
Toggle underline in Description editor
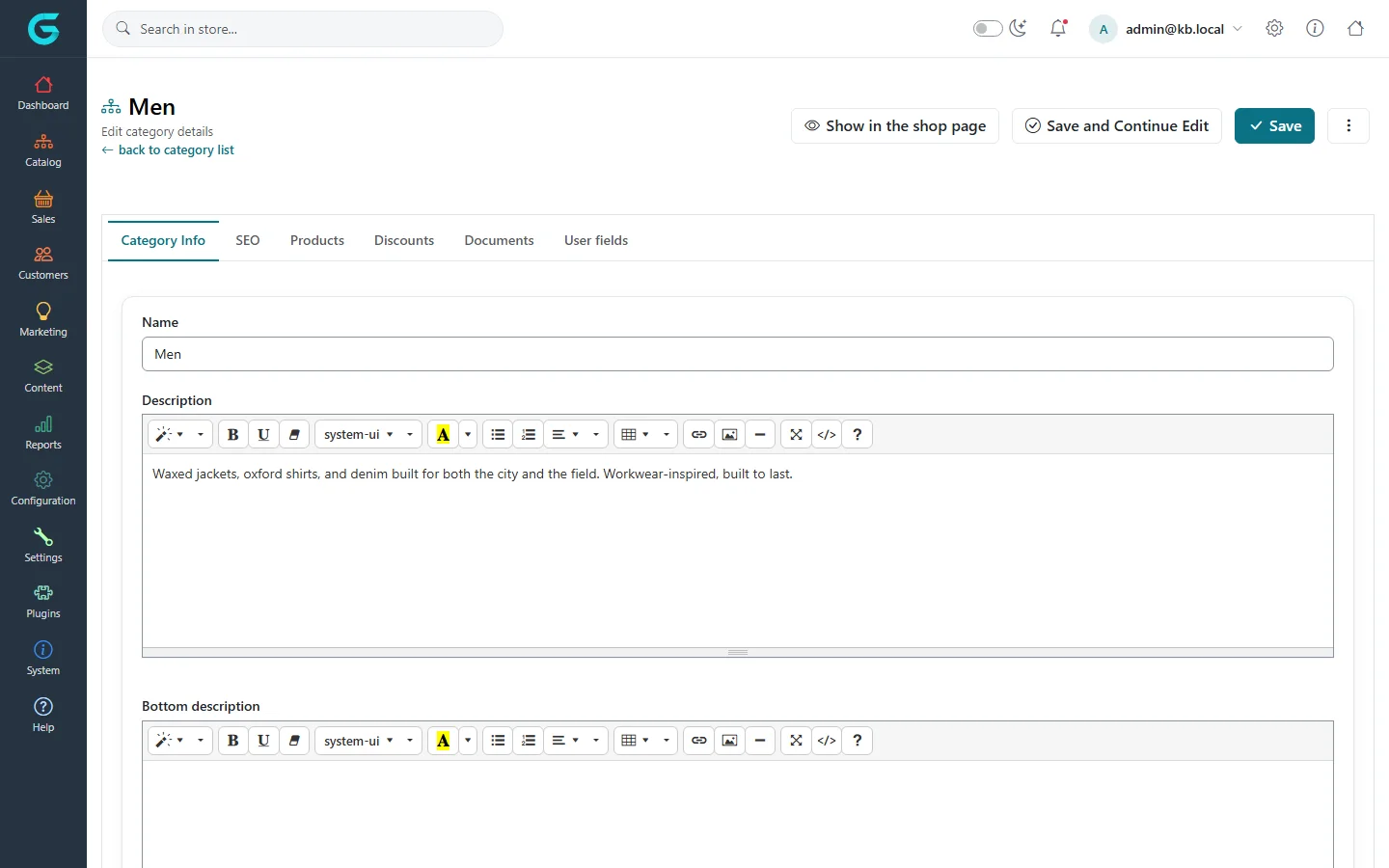pyautogui.click(x=263, y=434)
